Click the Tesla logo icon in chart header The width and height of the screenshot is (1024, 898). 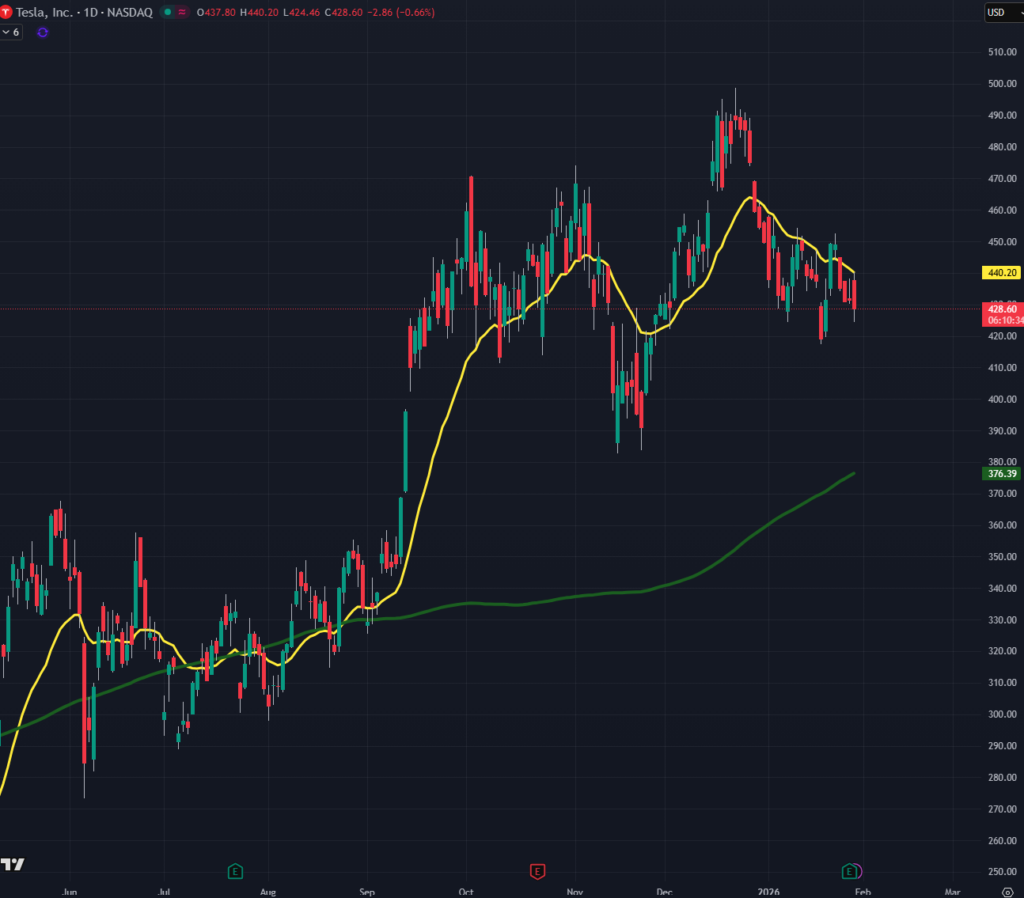8,12
